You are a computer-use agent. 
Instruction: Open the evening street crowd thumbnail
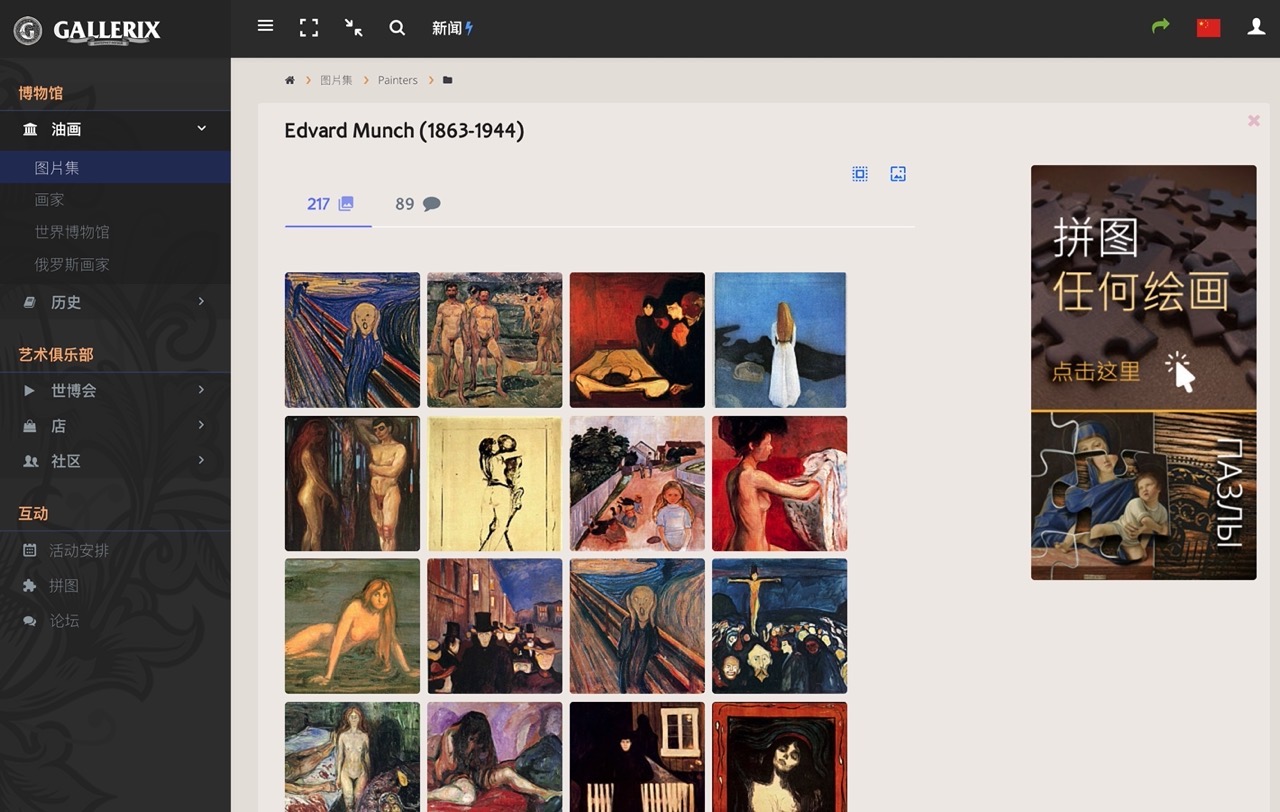point(495,626)
